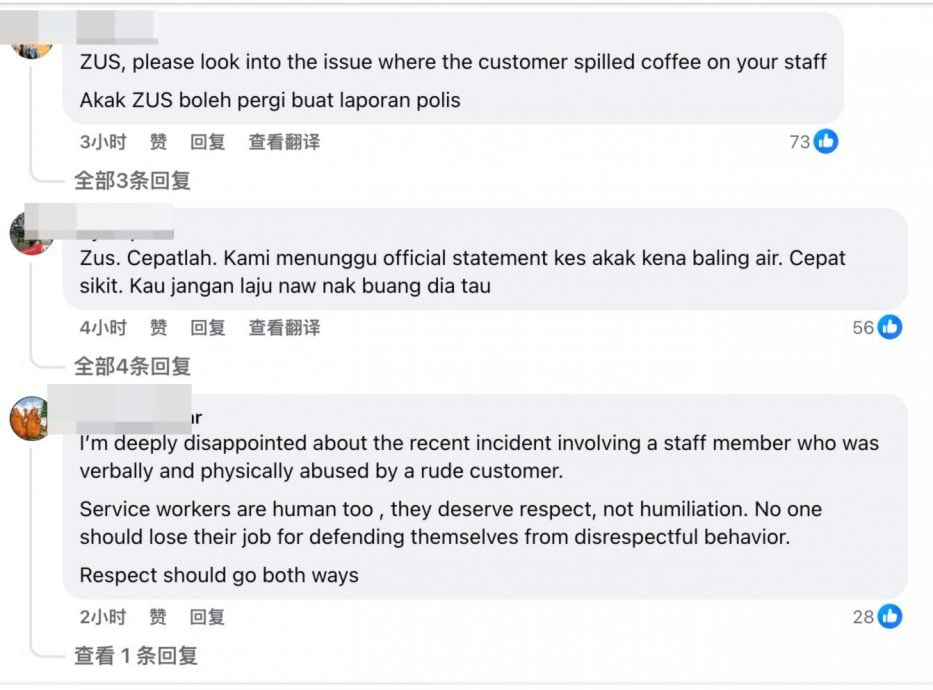
Task: Like the disappointed-customer comment using 赞
Action: (x=157, y=617)
